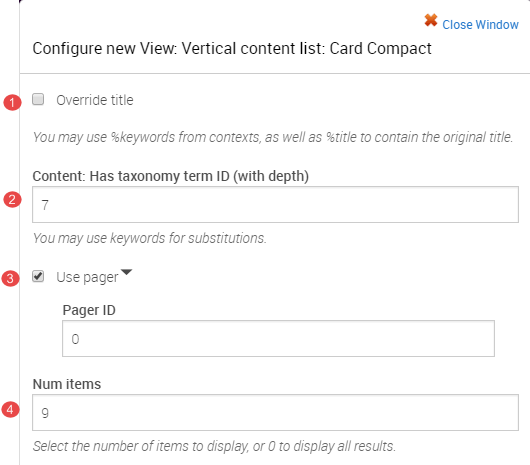
Task: Click the Num items input field
Action: [275, 412]
